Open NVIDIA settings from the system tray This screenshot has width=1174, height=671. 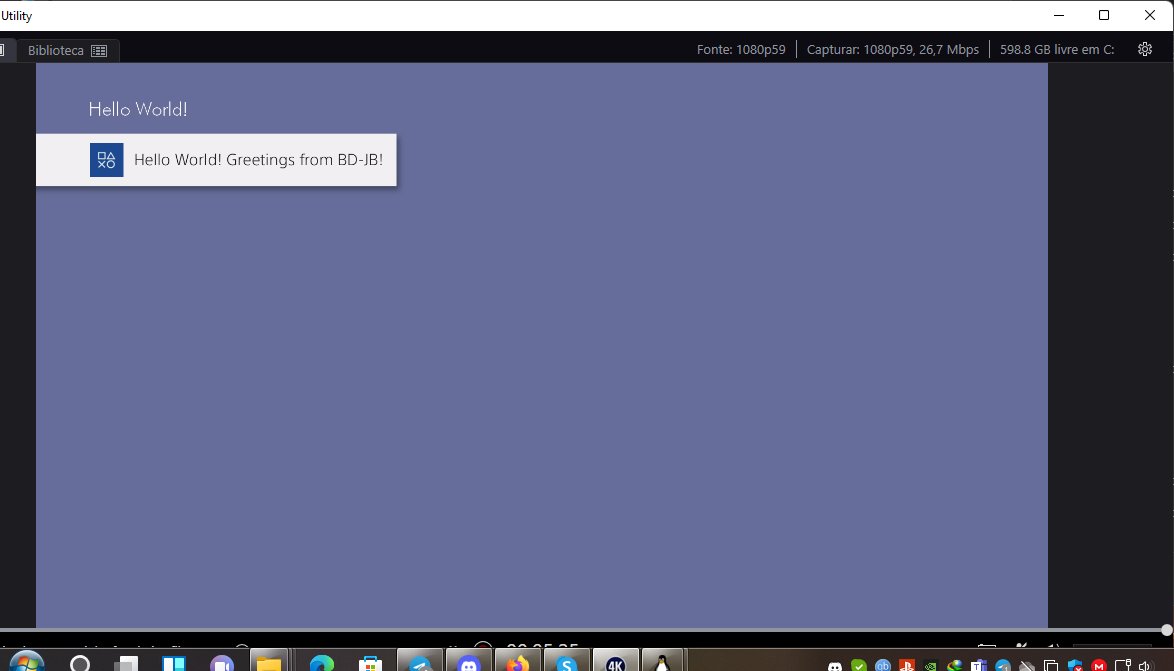pos(931,661)
